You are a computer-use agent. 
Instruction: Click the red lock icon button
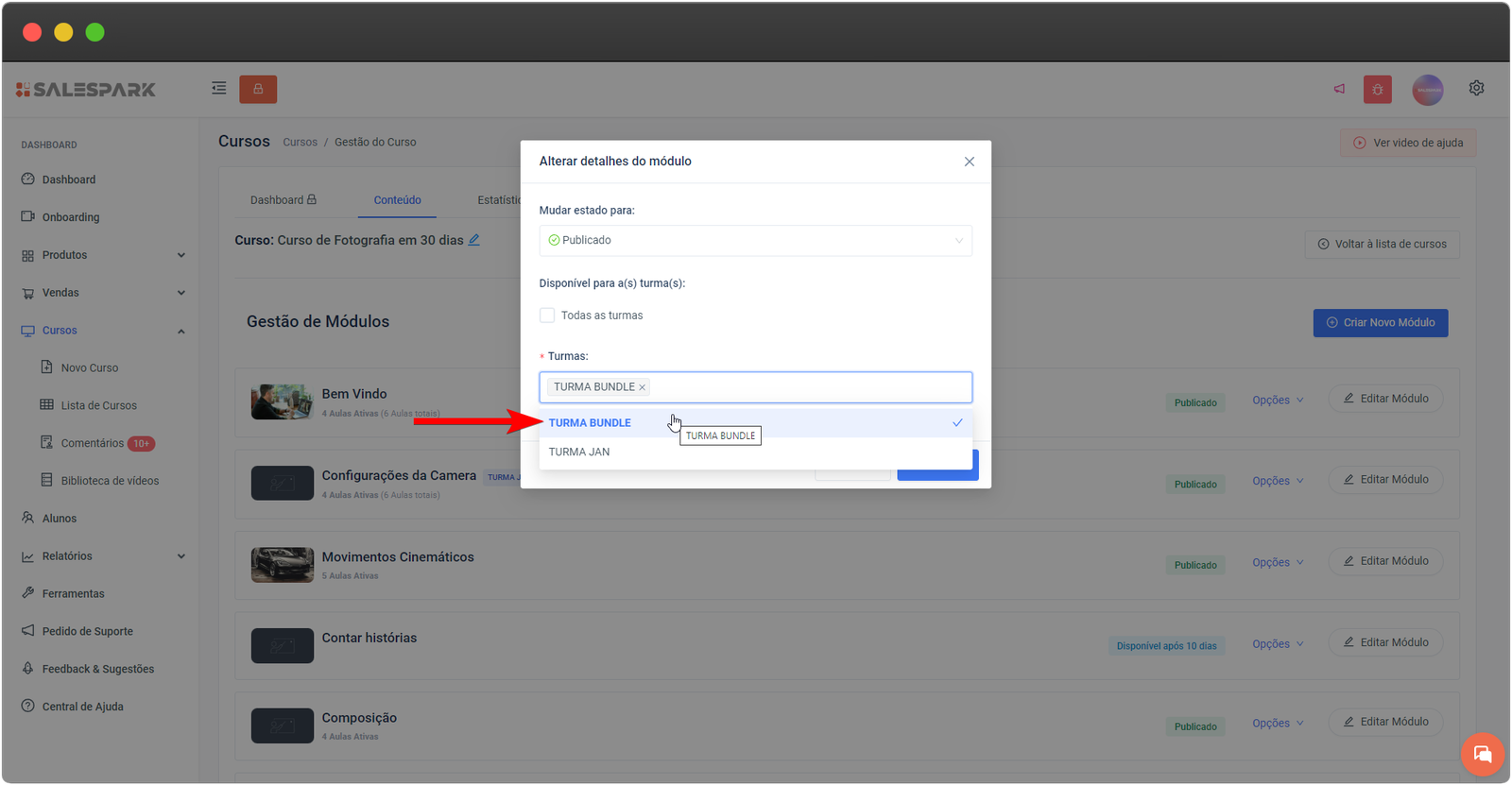tap(258, 89)
